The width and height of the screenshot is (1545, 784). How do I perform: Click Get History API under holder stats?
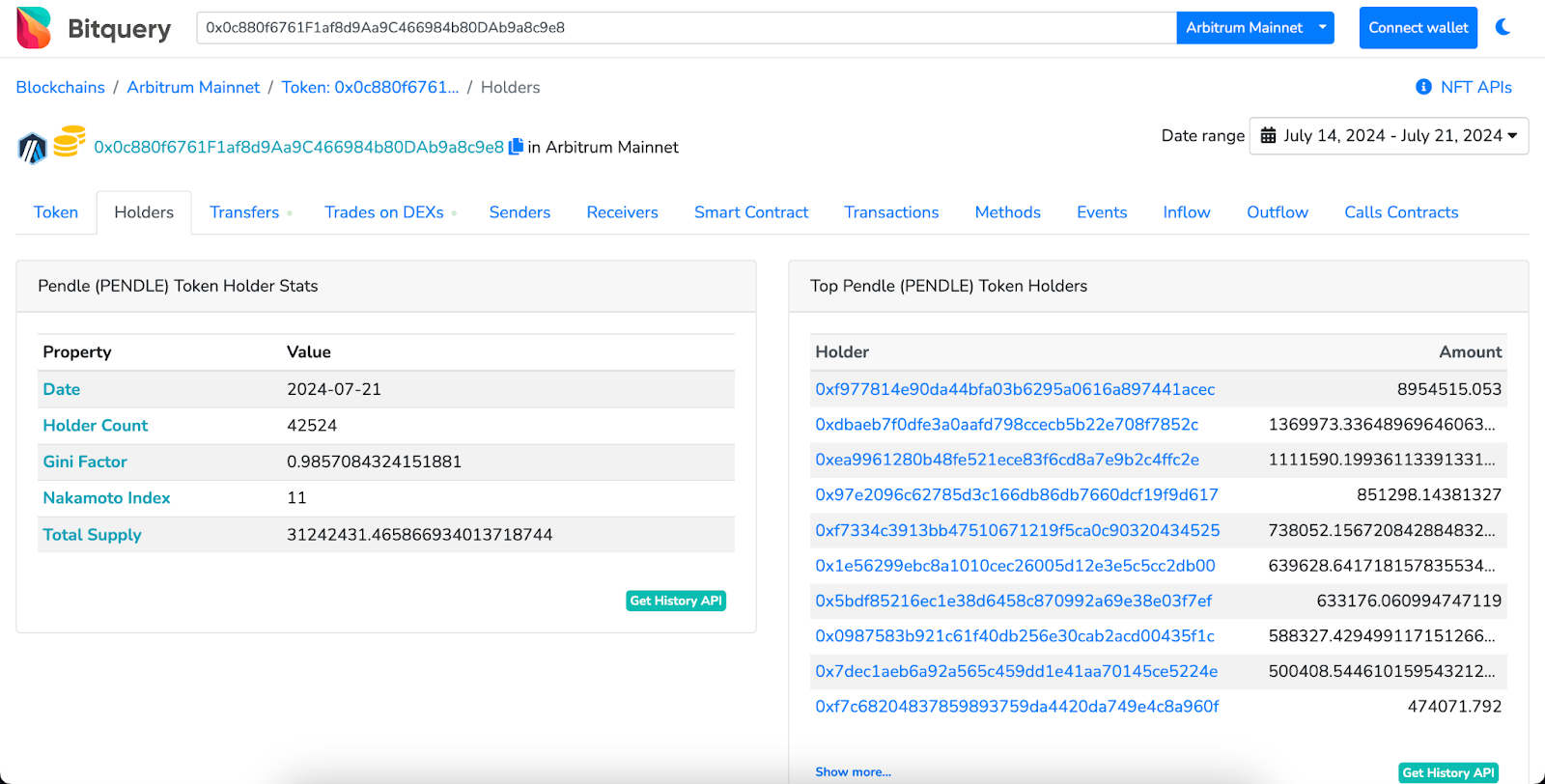click(x=676, y=601)
